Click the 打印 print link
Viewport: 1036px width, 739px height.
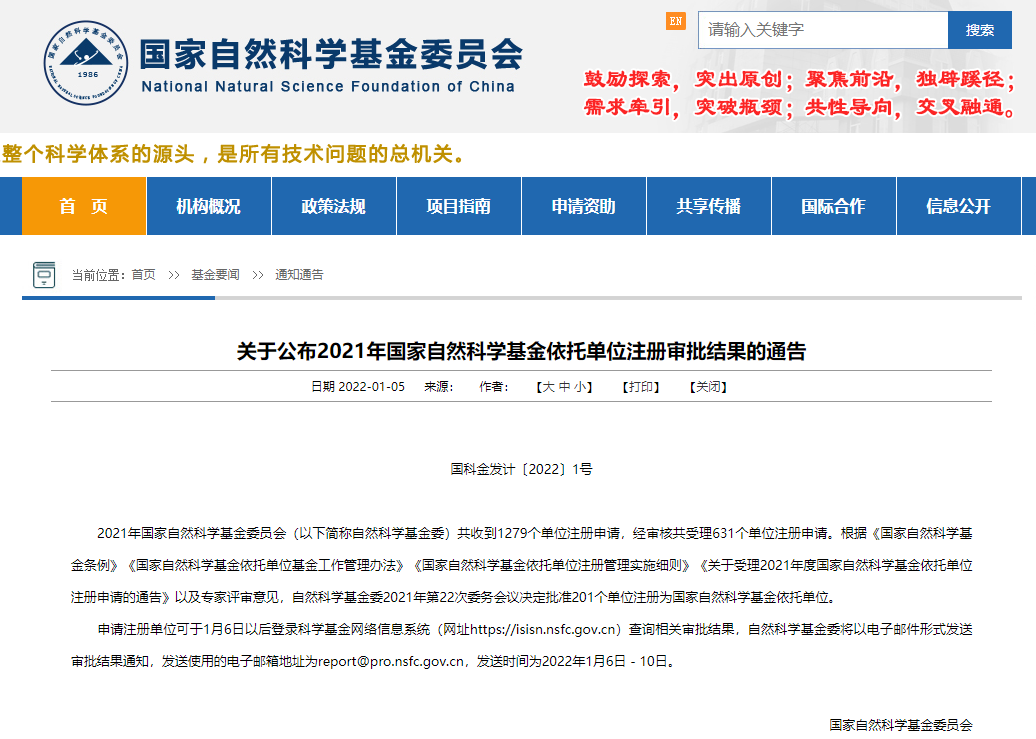[641, 387]
